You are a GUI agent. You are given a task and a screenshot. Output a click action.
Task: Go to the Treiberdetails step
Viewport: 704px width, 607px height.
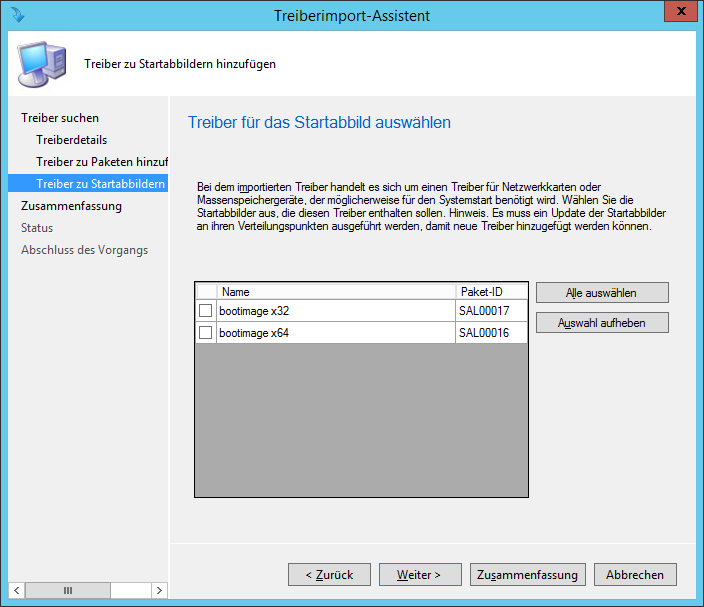point(71,140)
